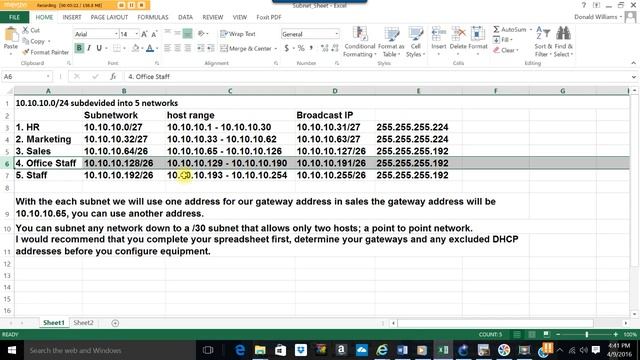Screen dimensions: 640x360
Task: Enable Wrap Text
Action: pos(238,34)
